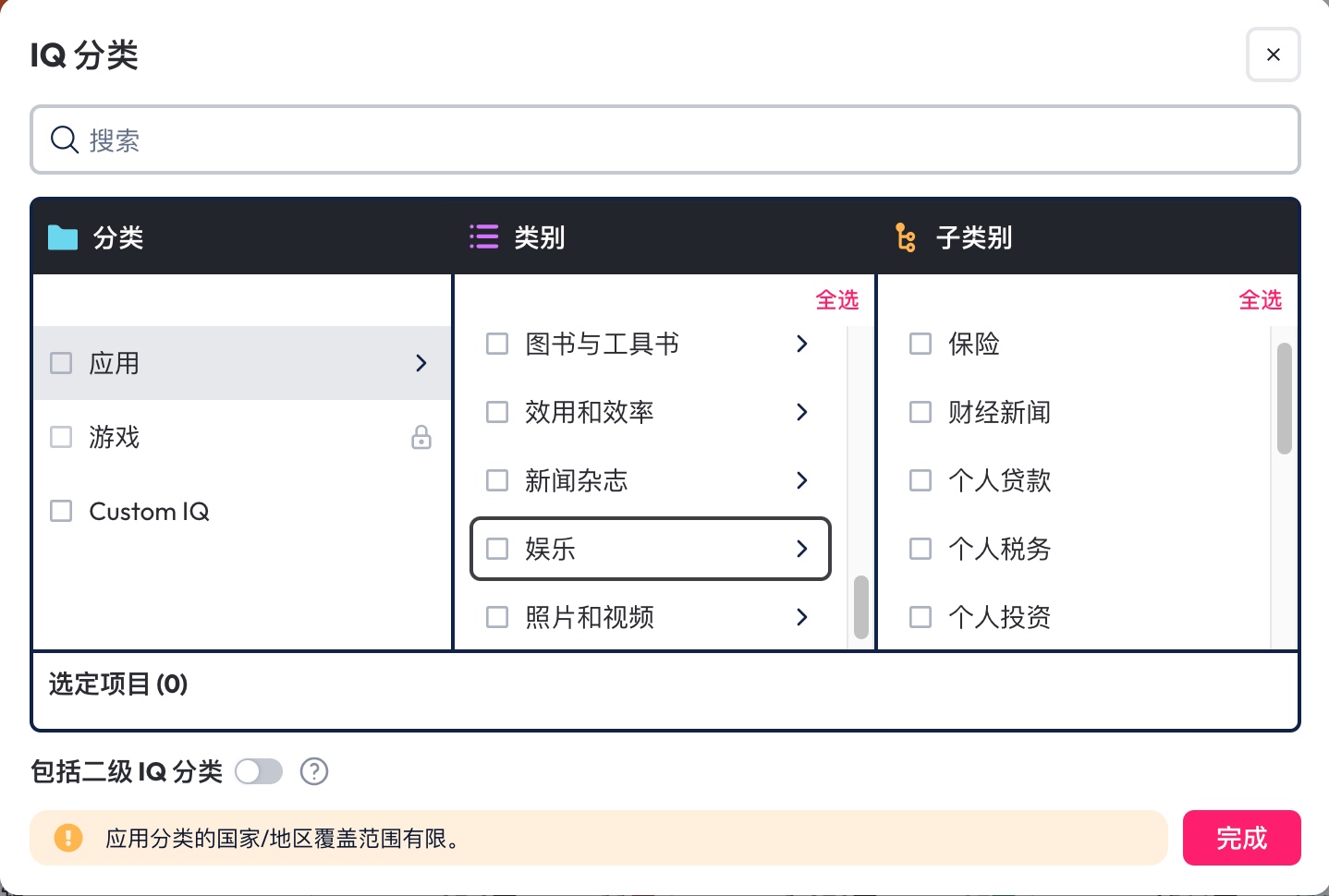Expand 图书与工具书 subcategories

(802, 344)
